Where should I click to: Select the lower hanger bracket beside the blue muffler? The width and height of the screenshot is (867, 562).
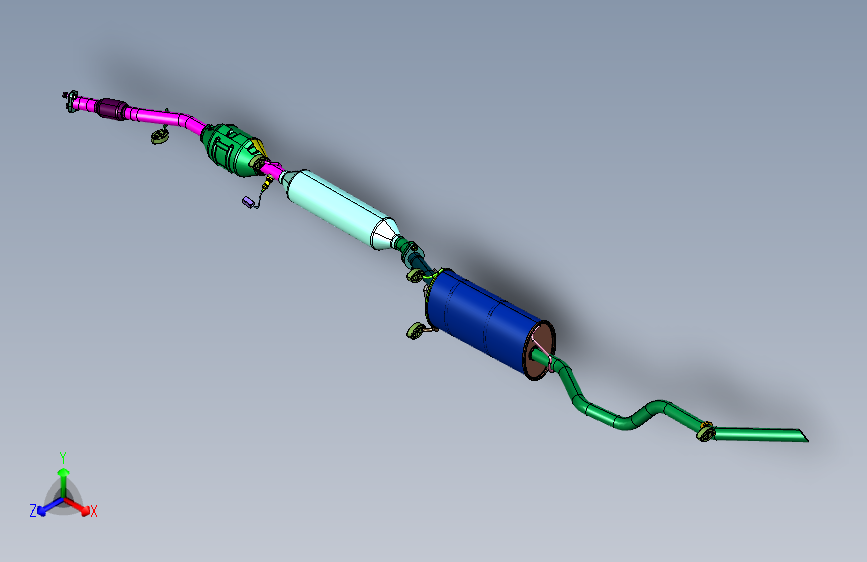[416, 331]
